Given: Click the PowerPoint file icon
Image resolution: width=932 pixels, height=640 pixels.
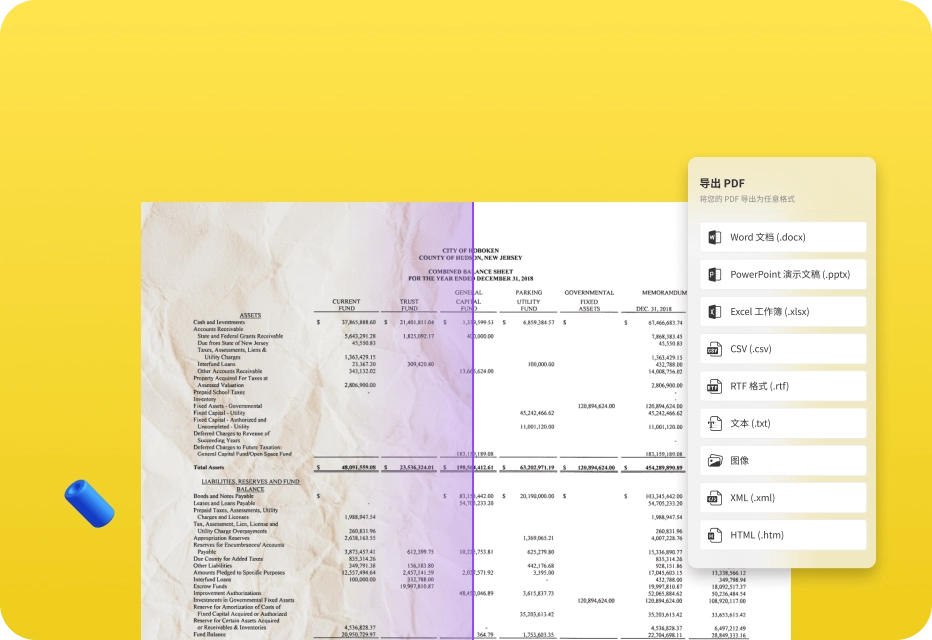Looking at the screenshot, I should tap(714, 275).
